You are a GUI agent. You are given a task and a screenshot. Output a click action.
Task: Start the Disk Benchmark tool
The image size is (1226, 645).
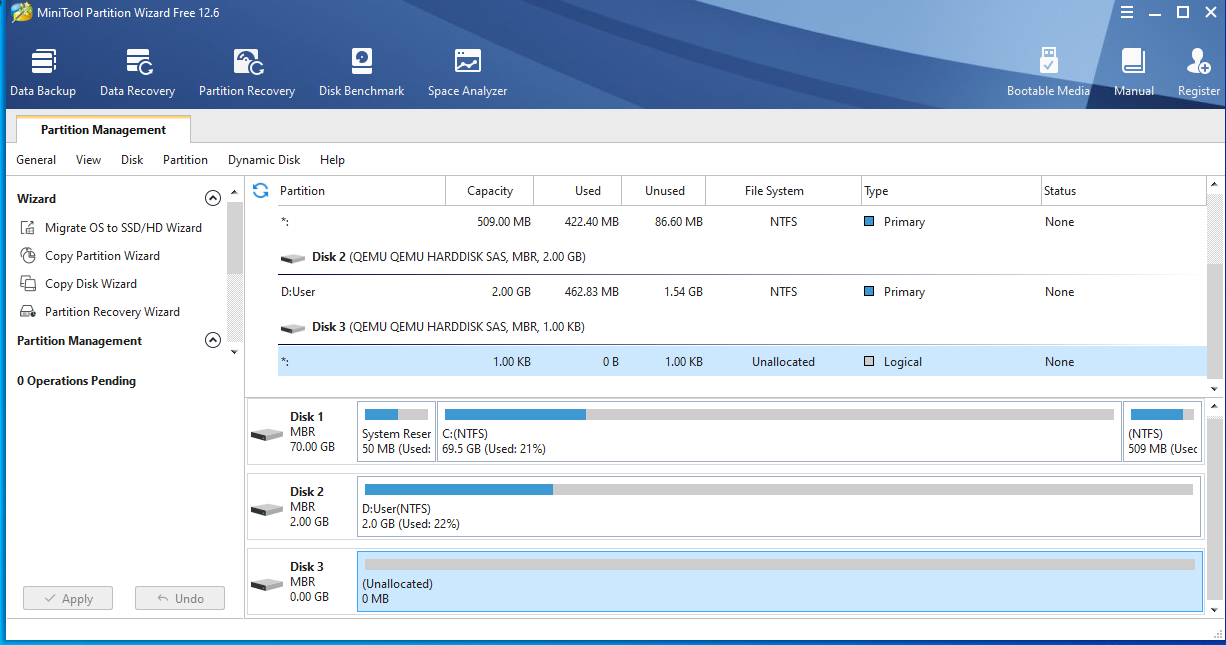361,73
